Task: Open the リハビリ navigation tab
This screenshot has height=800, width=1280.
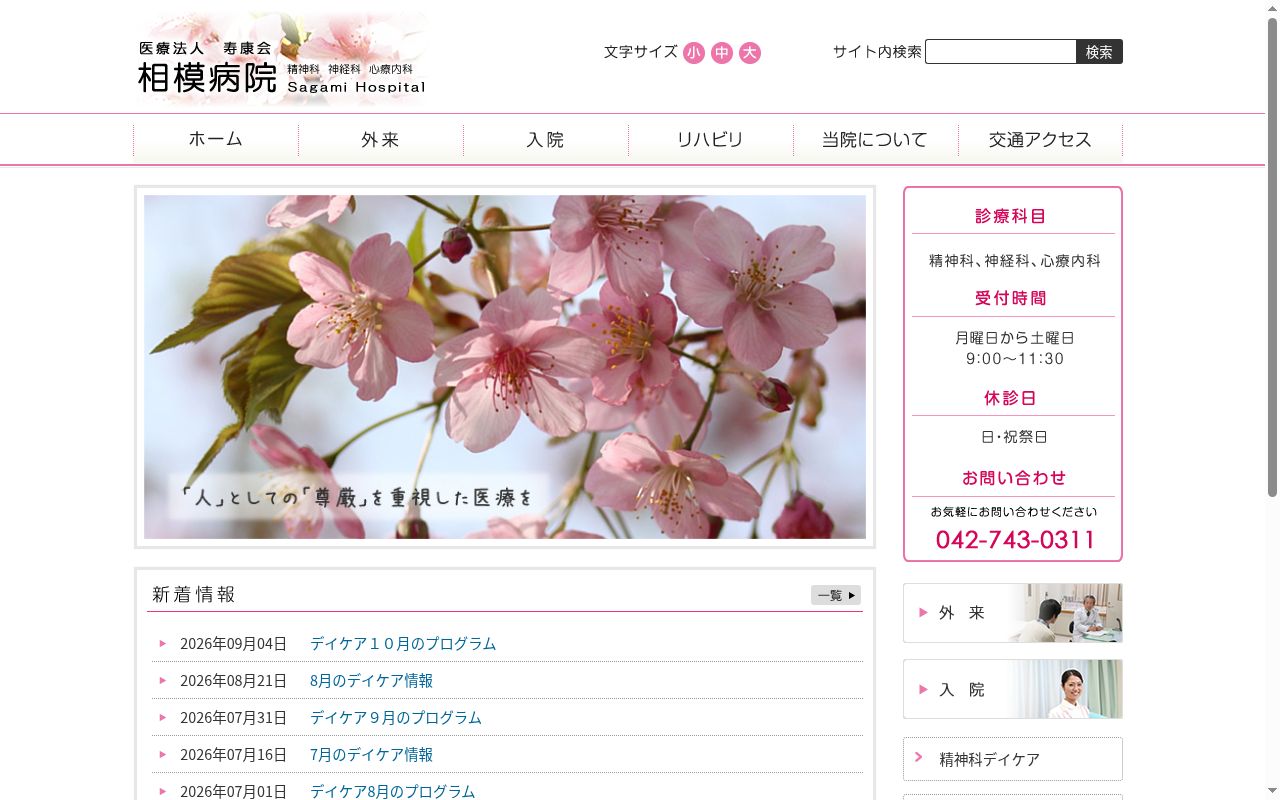Action: (711, 140)
